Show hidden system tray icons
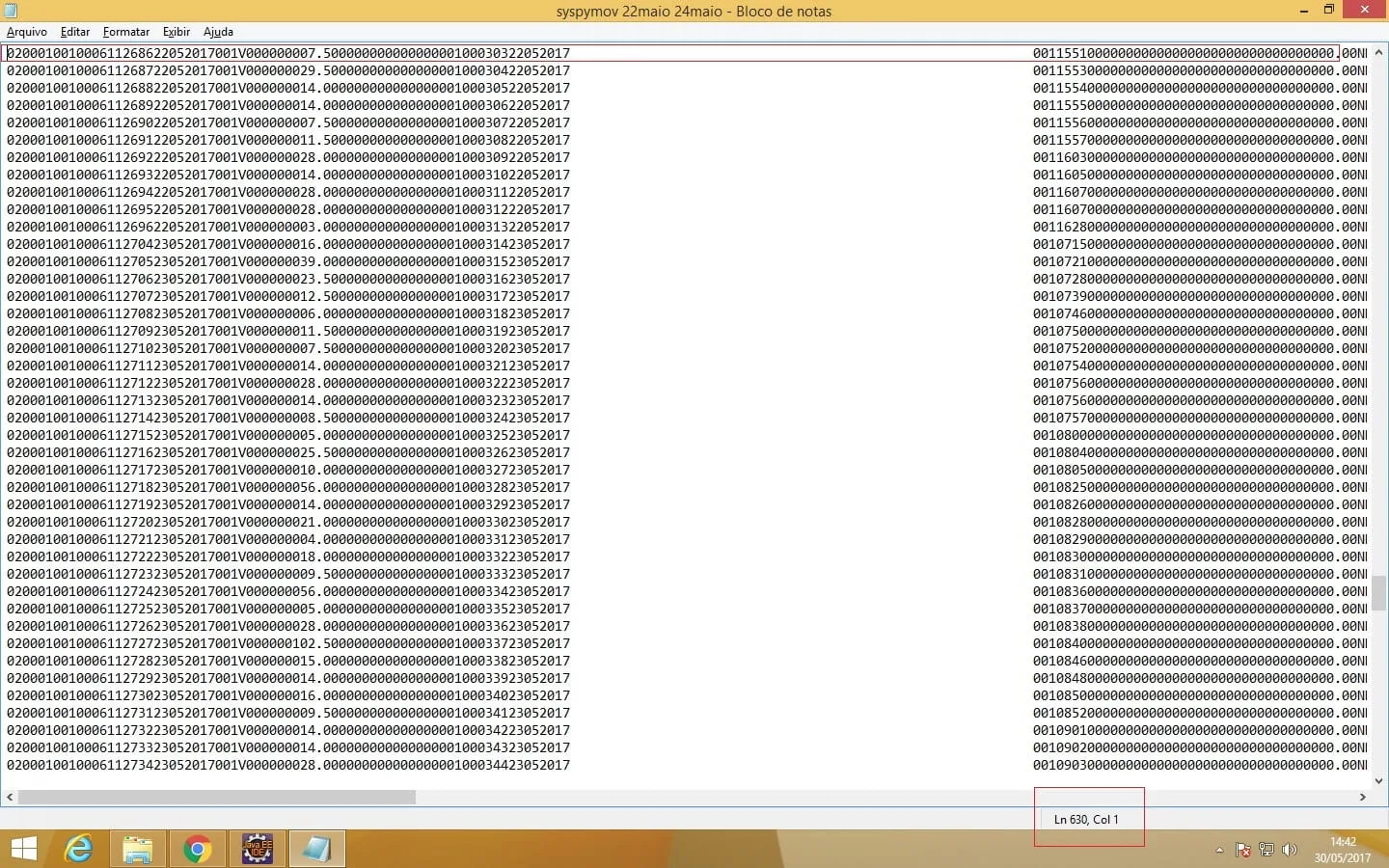Image resolution: width=1389 pixels, height=868 pixels. click(x=1219, y=851)
